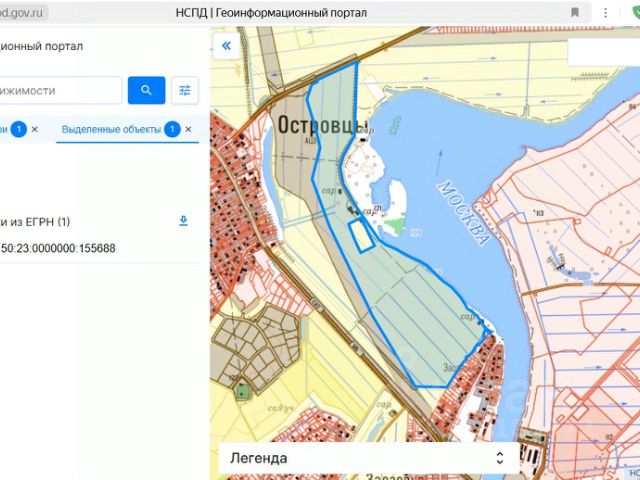Click the small highlighted rectangle parcel on map
640x480 pixels.
coord(361,235)
